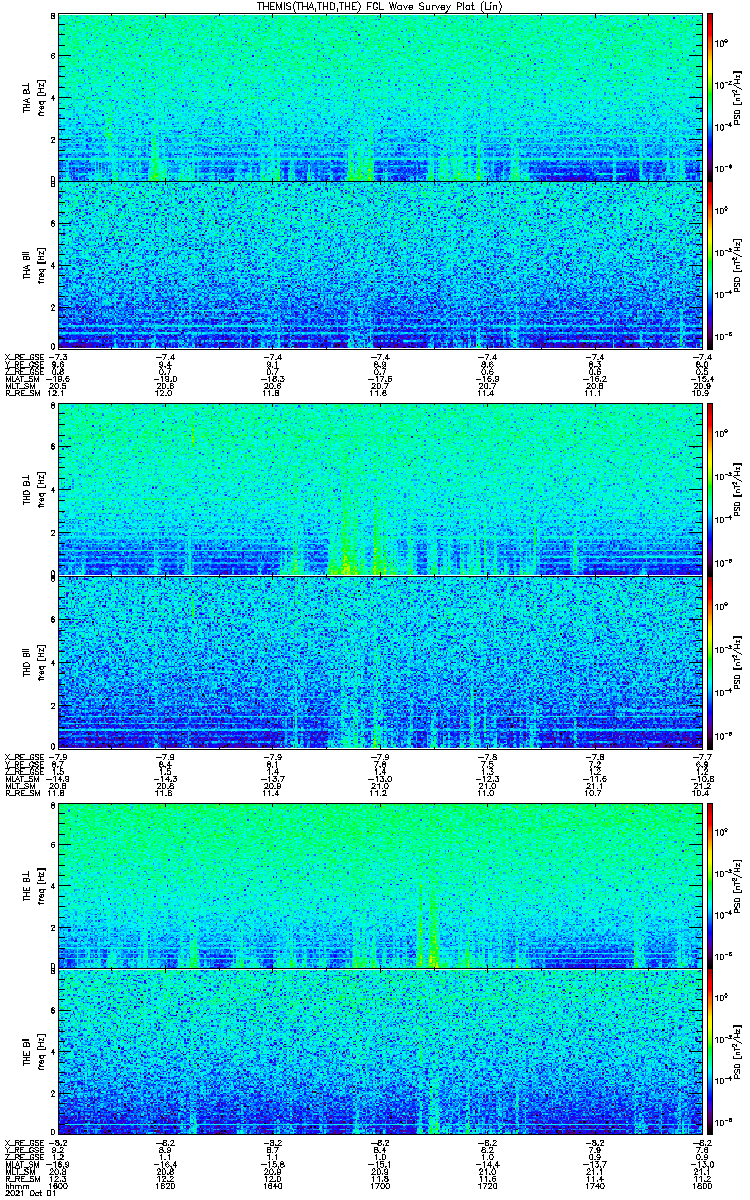Click the X_RE_GSE row label under THD panels
Screen dimensions: 750x1200
pyautogui.click(x=23, y=756)
